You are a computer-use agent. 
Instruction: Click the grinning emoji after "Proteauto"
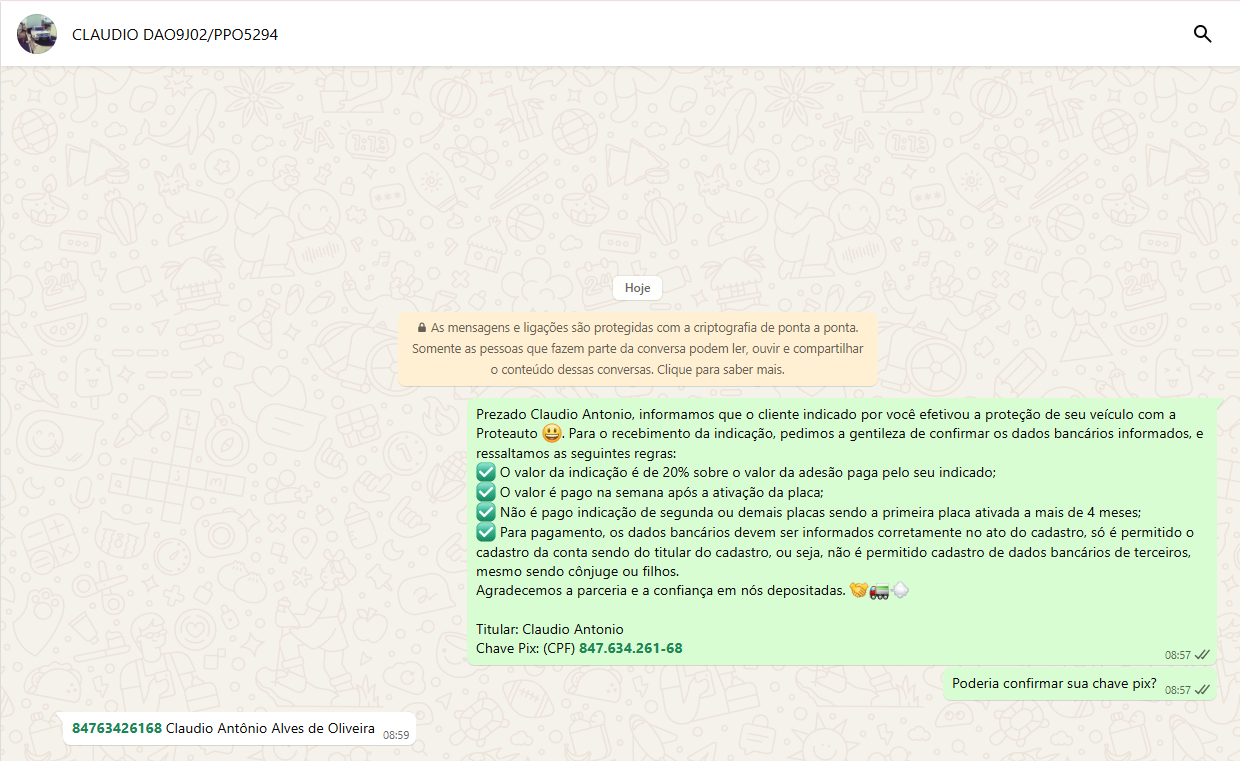[x=551, y=434]
